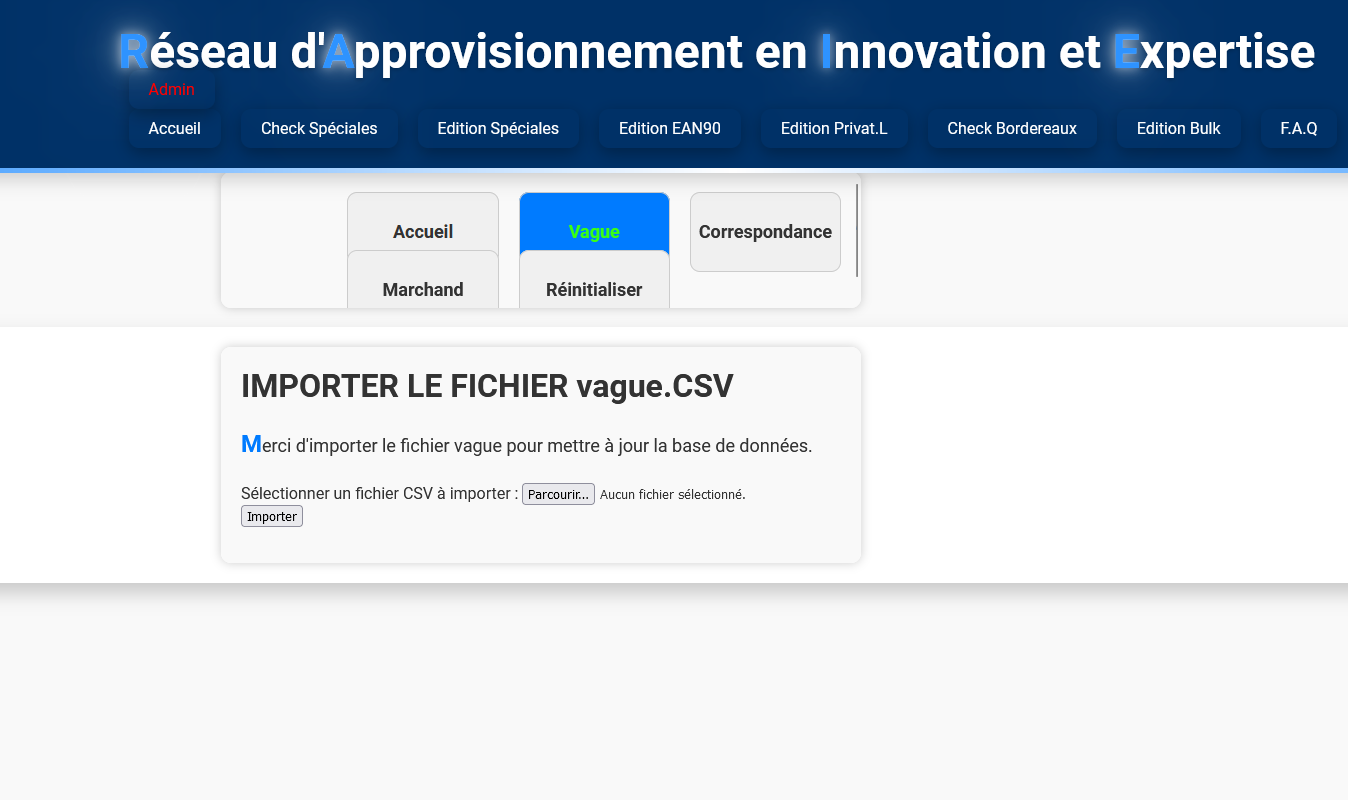Open Accueil in the dark blue navigation bar

pos(174,128)
